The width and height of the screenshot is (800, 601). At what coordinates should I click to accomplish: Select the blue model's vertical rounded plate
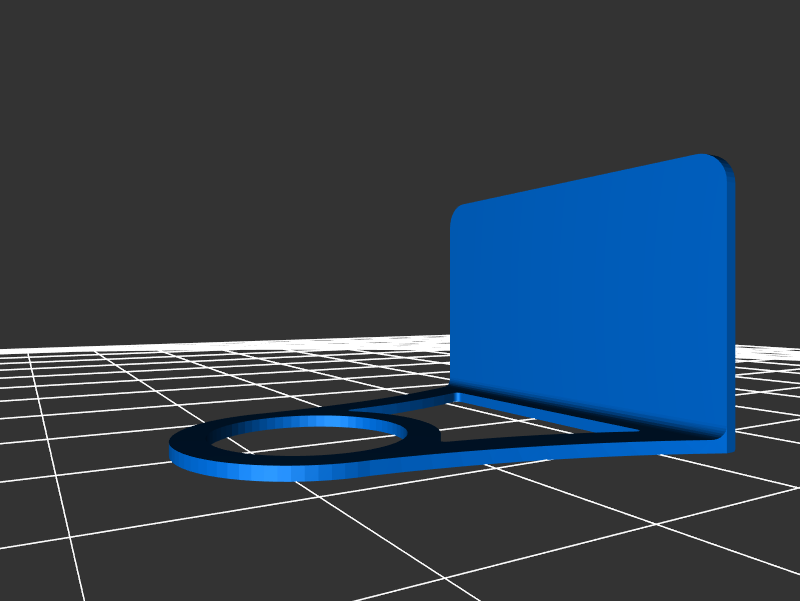(x=592, y=301)
